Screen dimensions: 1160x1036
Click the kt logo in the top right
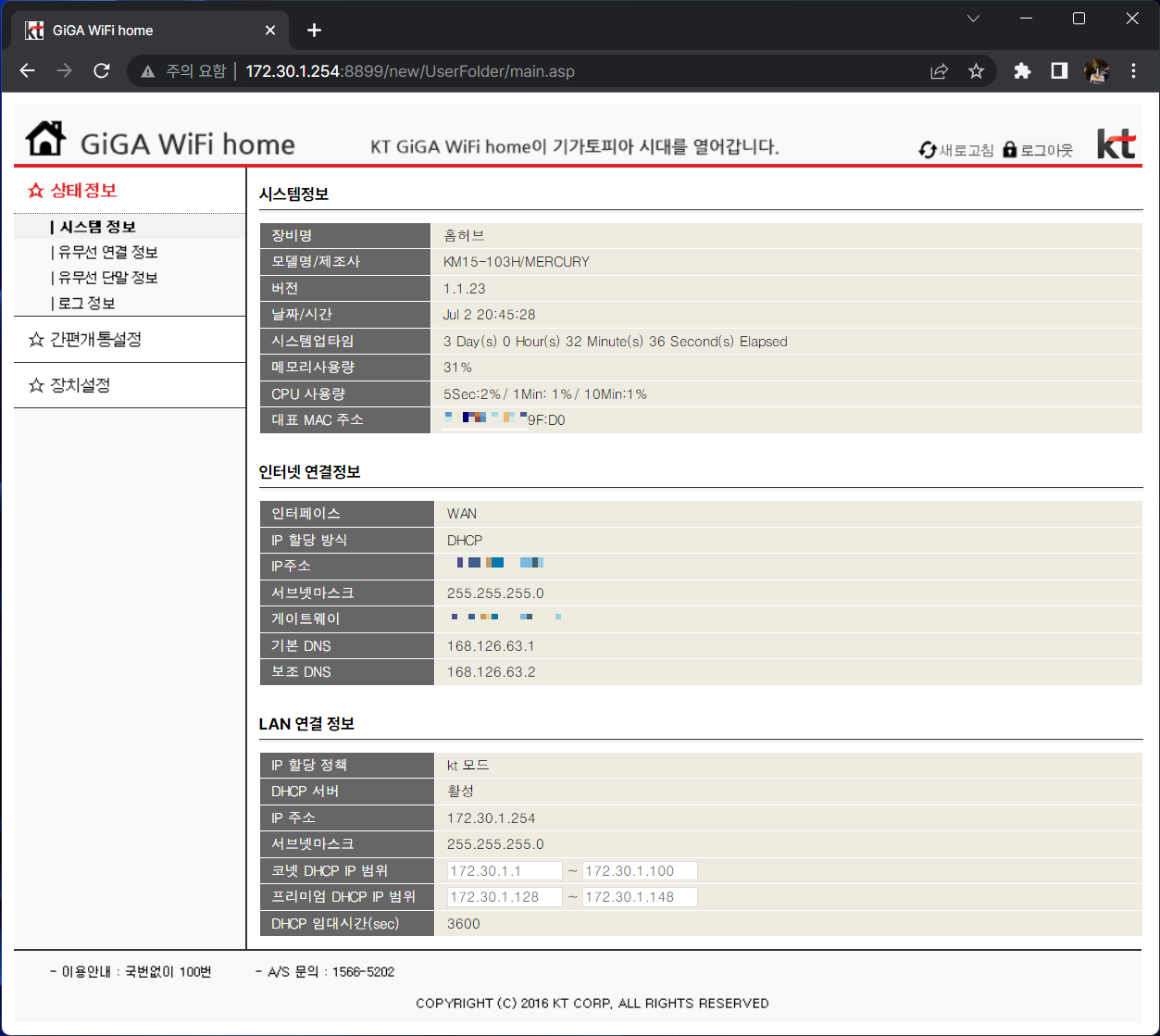coord(1116,142)
